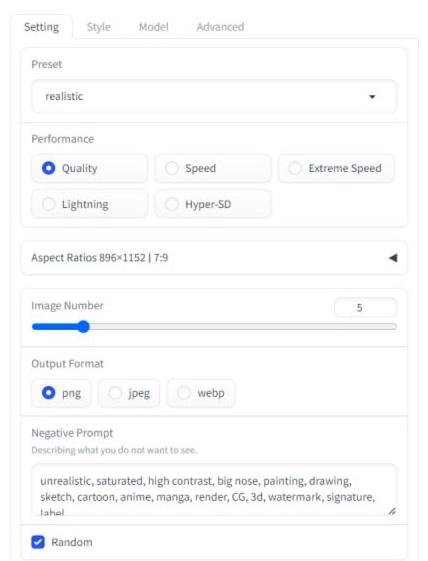Open the Model tab
428x561 pixels.
(154, 27)
